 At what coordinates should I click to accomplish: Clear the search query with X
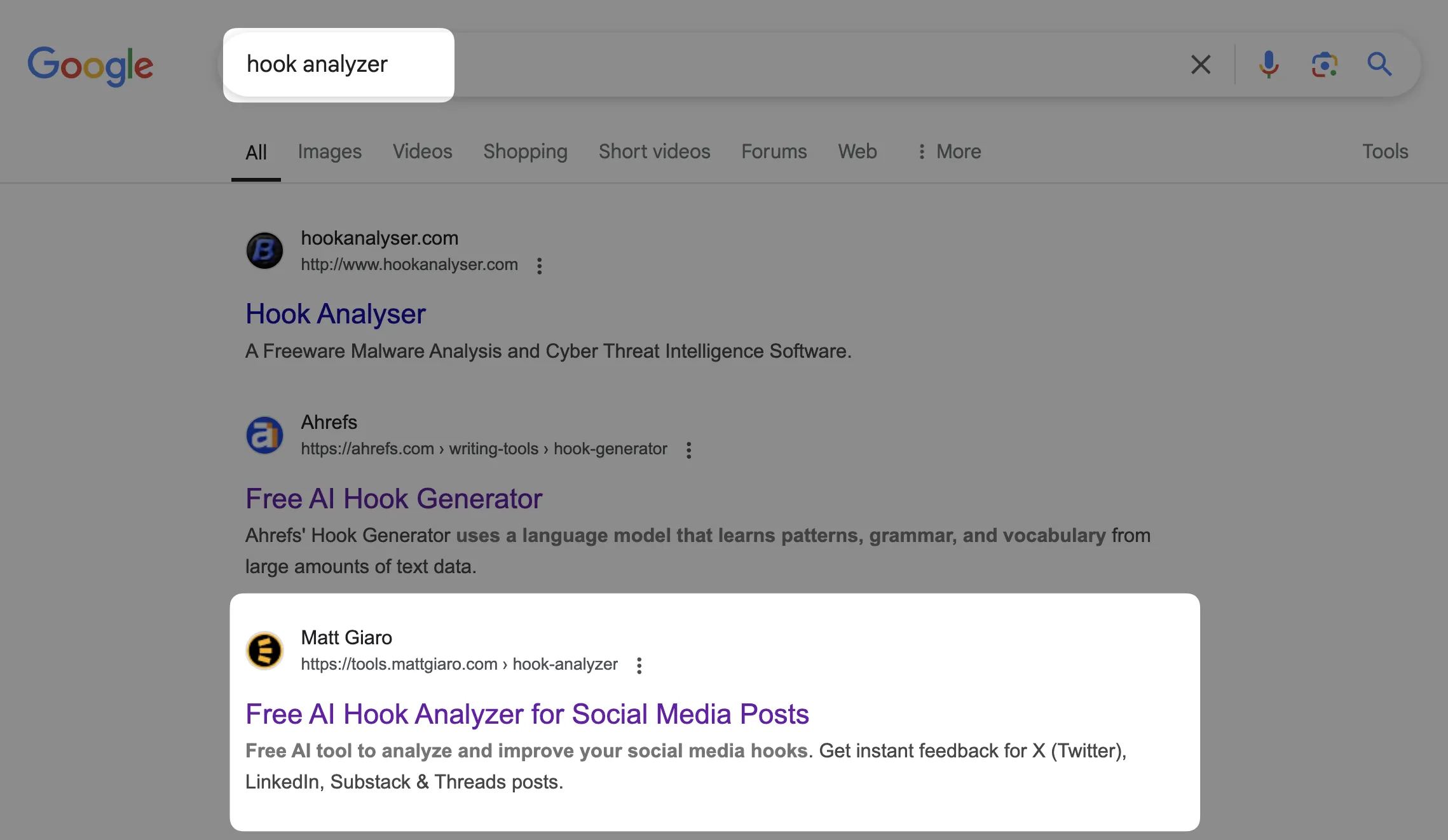1200,64
